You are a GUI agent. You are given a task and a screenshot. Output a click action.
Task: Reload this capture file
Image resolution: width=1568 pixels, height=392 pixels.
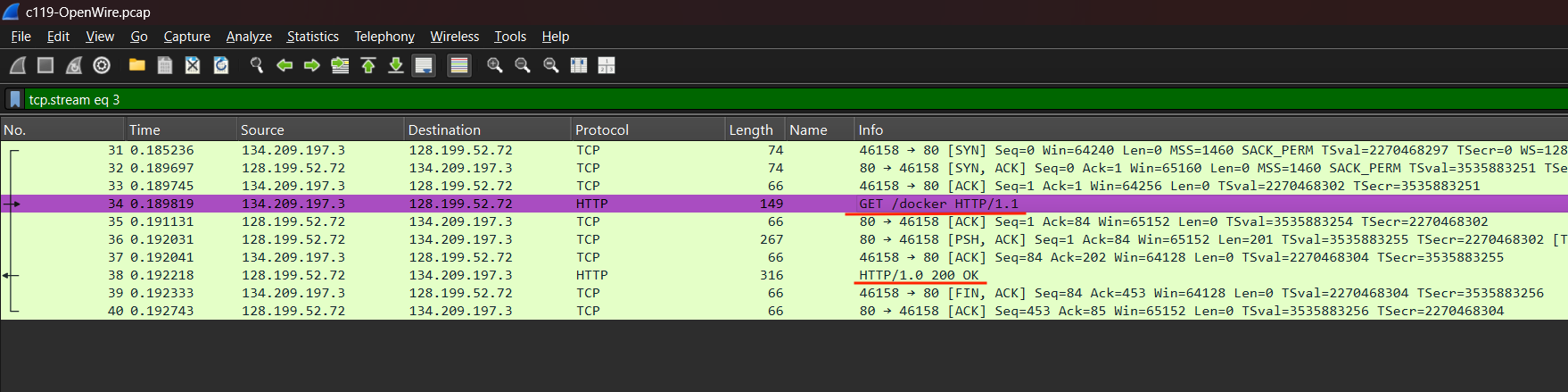pyautogui.click(x=221, y=65)
